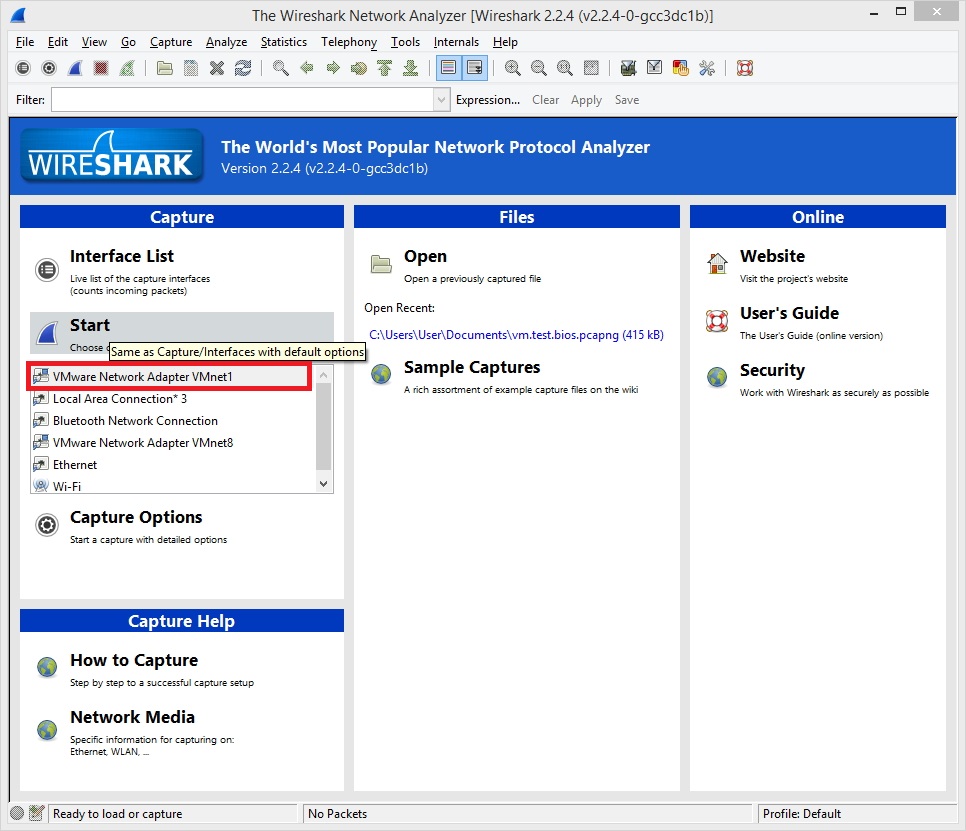Screen dimensions: 966x831
Task: Click Start to begin capturing
Action: 89,325
